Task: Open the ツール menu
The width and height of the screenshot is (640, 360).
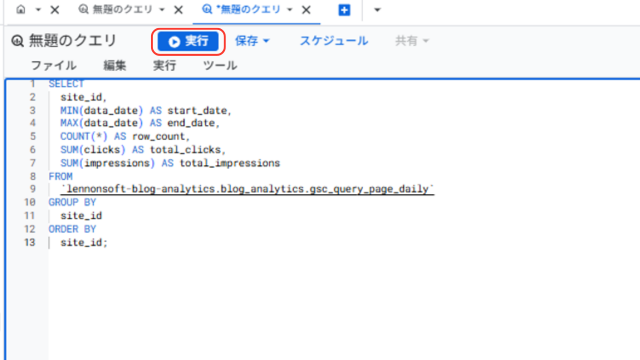Action: (x=220, y=65)
